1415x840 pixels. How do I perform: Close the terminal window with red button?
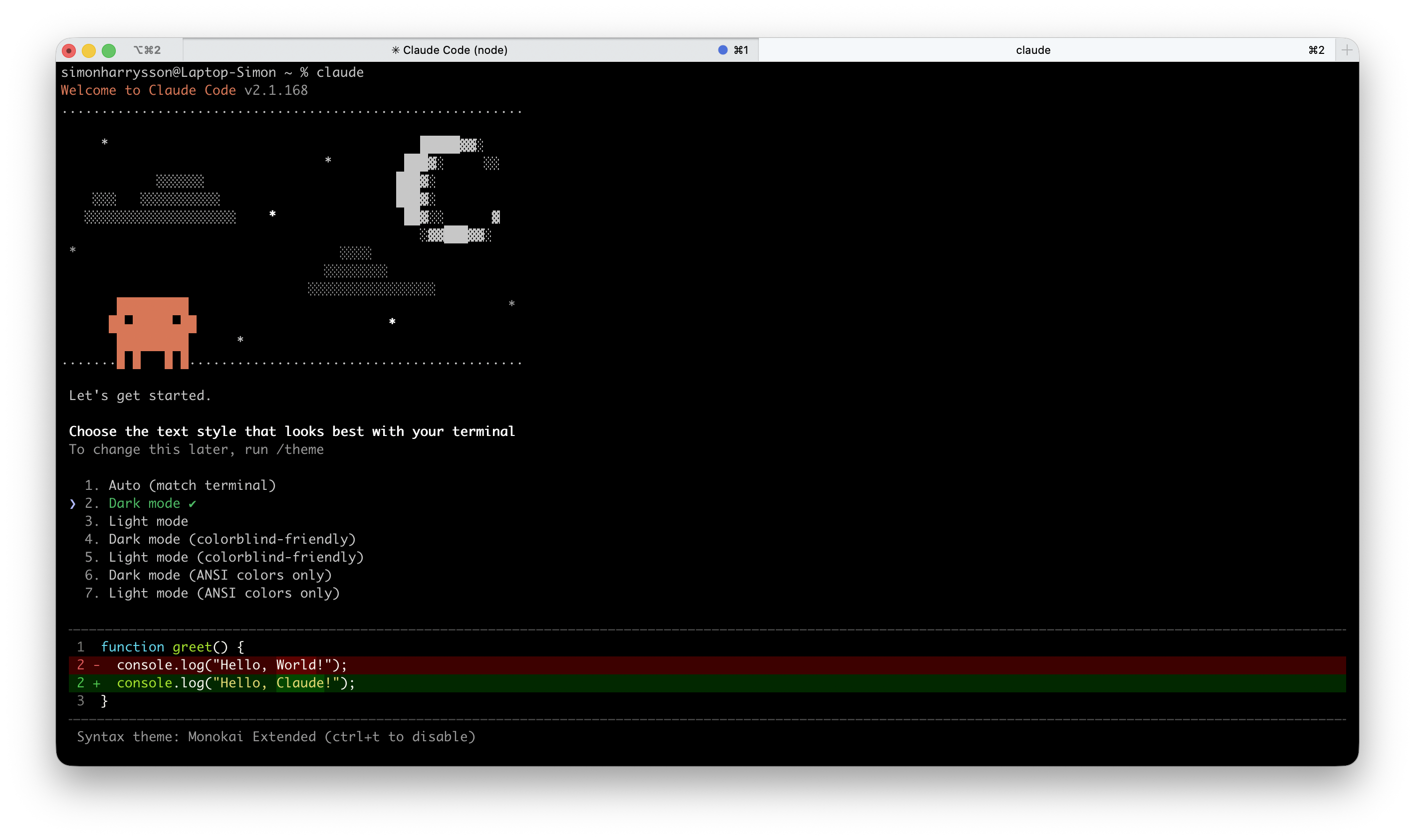pyautogui.click(x=69, y=51)
